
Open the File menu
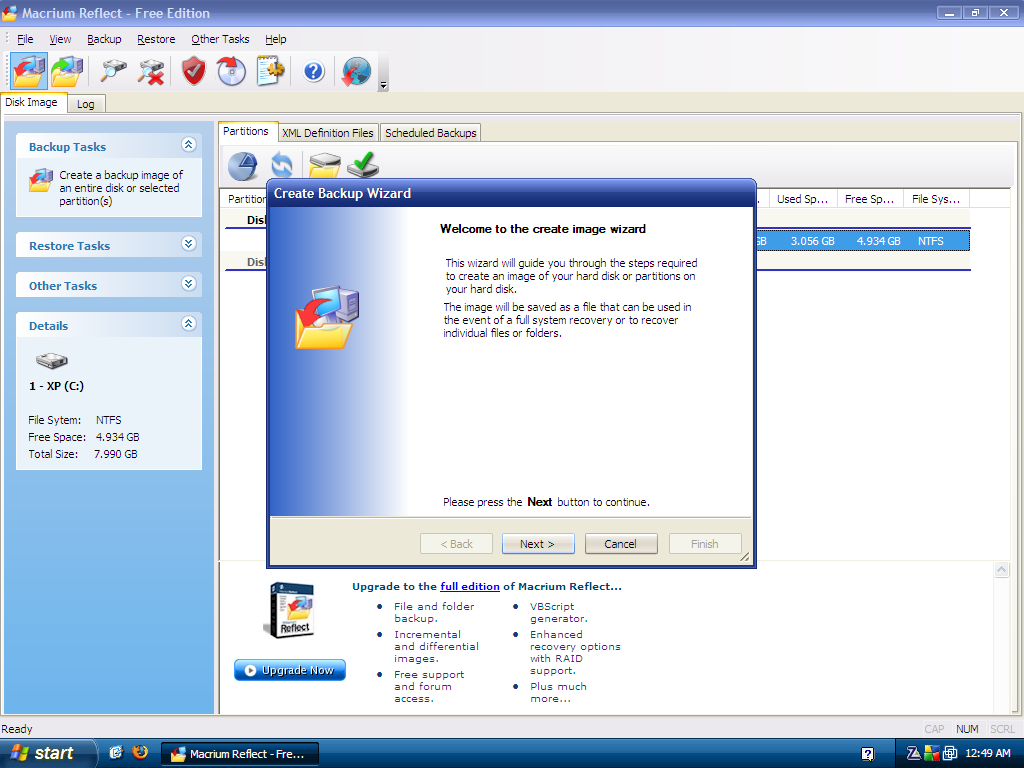25,39
